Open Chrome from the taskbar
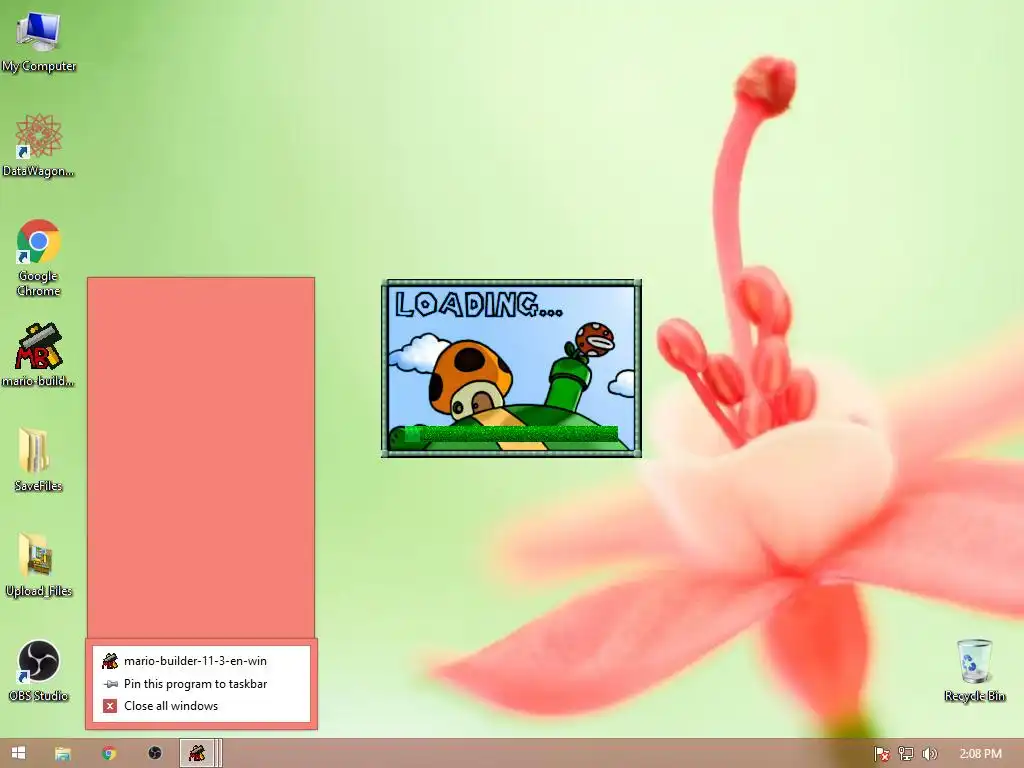The image size is (1024, 768). [x=109, y=753]
